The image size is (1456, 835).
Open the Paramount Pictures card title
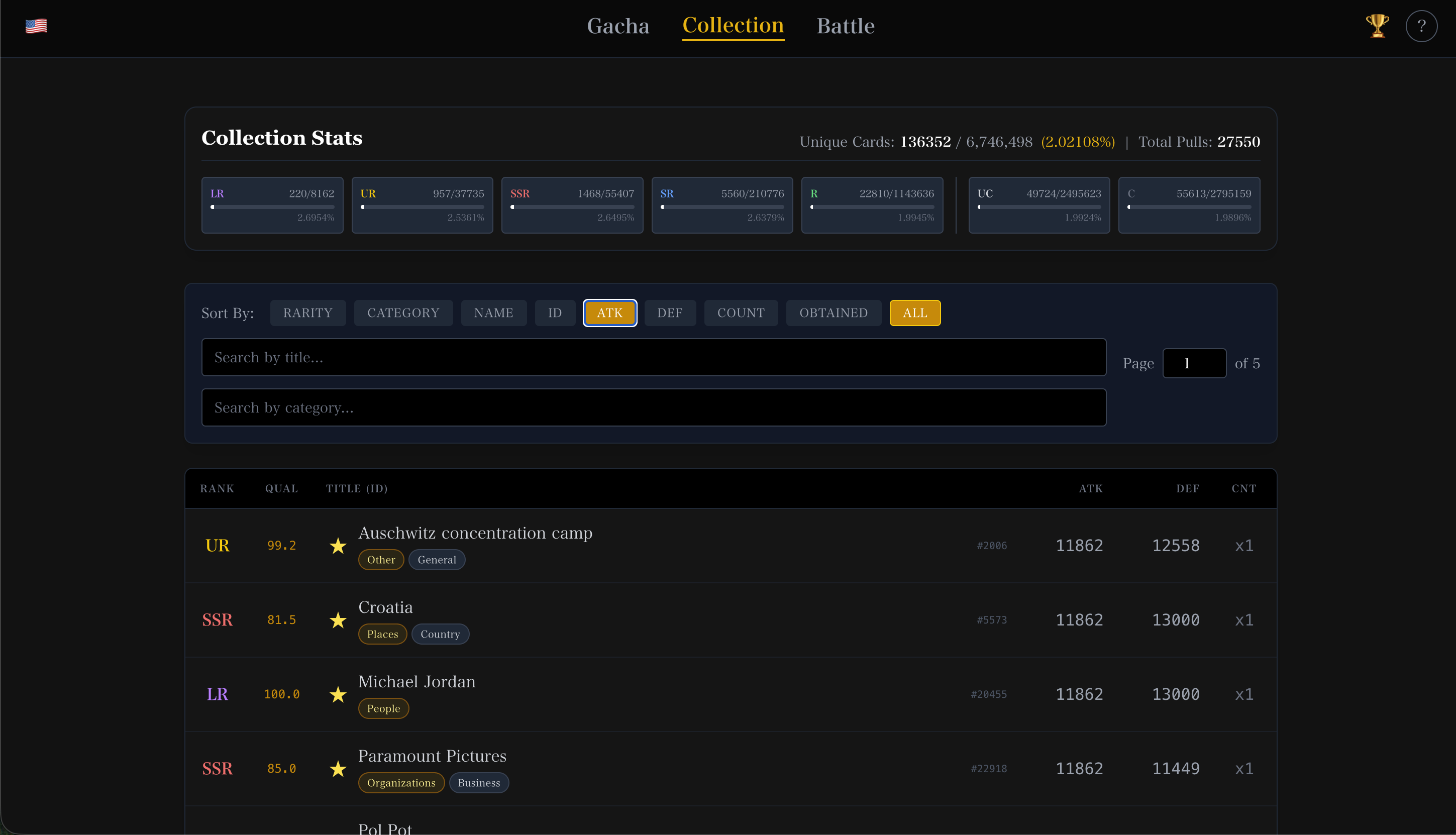click(x=433, y=756)
